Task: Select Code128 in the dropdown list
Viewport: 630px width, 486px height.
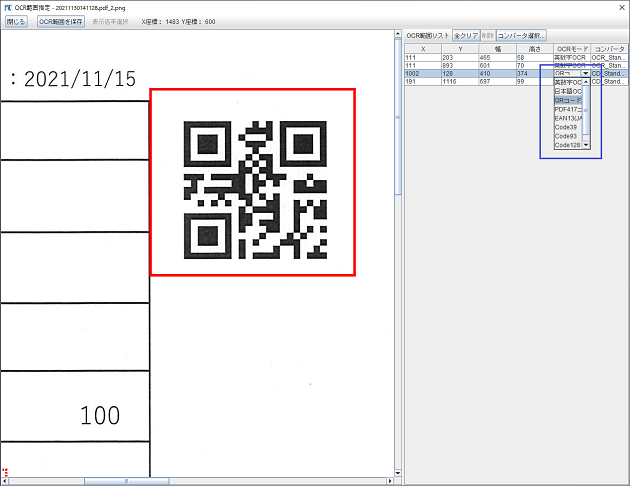Action: coord(568,145)
